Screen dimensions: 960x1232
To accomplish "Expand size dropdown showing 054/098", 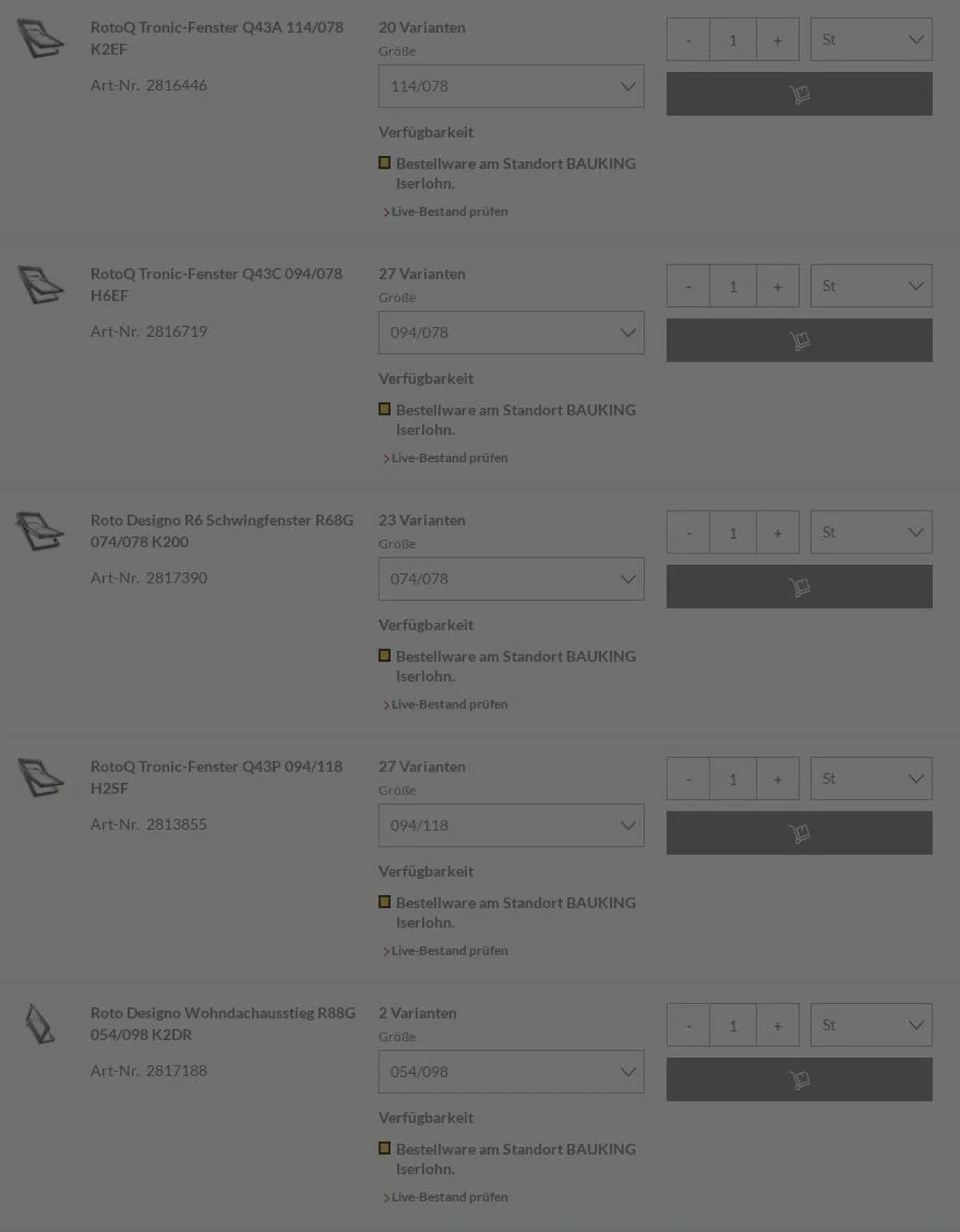I will point(511,1072).
